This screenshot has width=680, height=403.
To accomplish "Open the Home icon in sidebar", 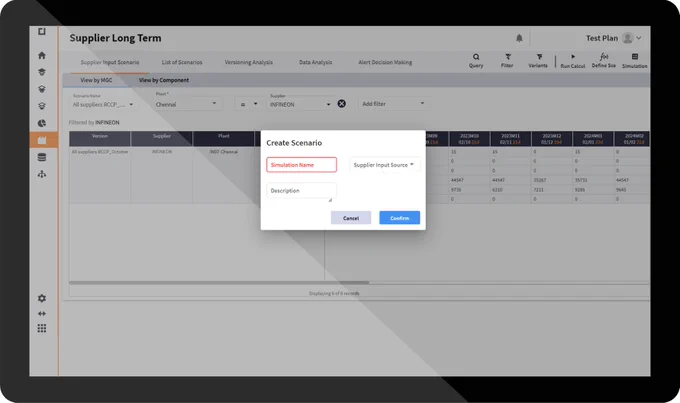I will tap(42, 55).
